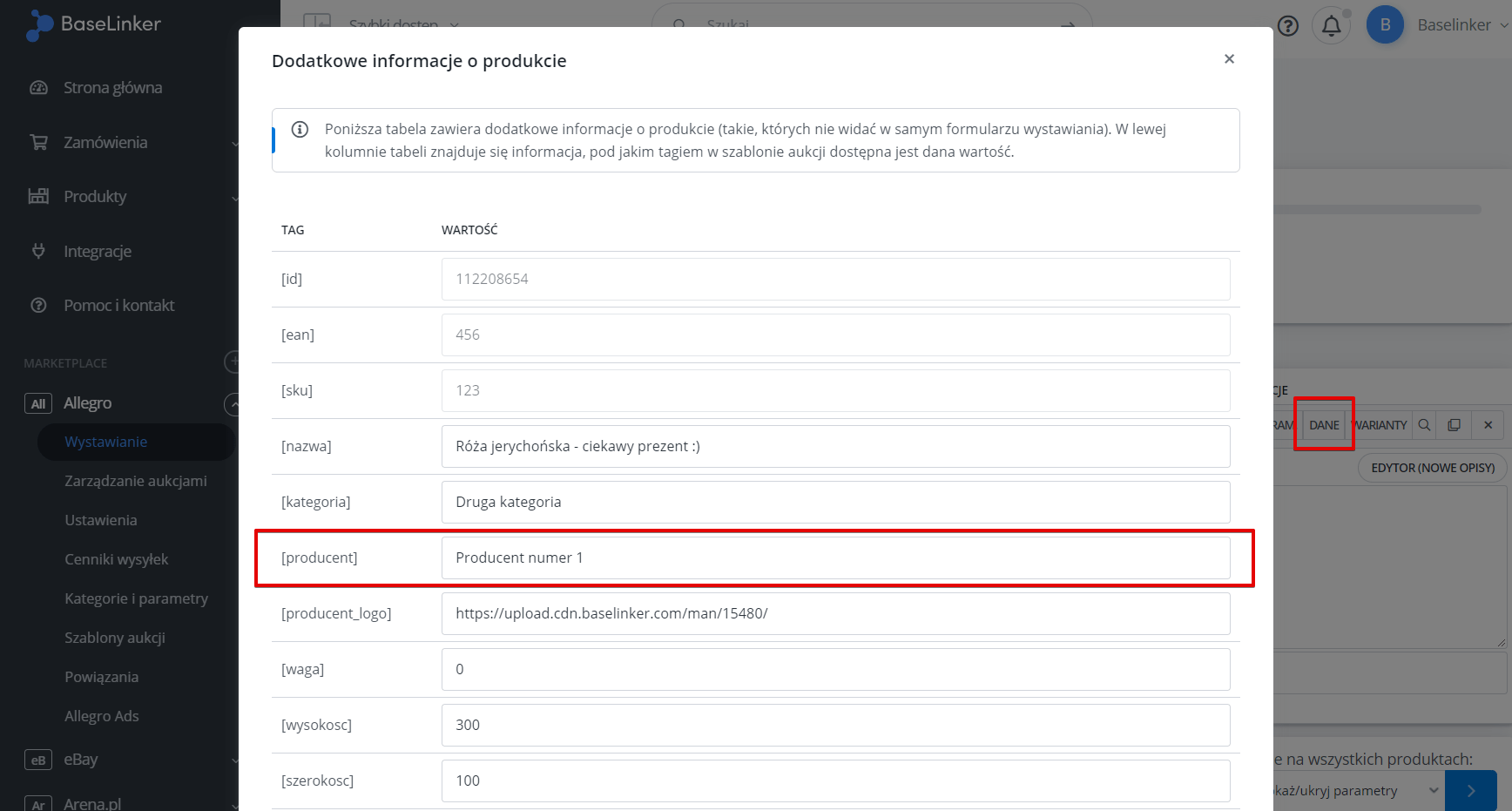Click the BaseLinker logo

coord(93,25)
